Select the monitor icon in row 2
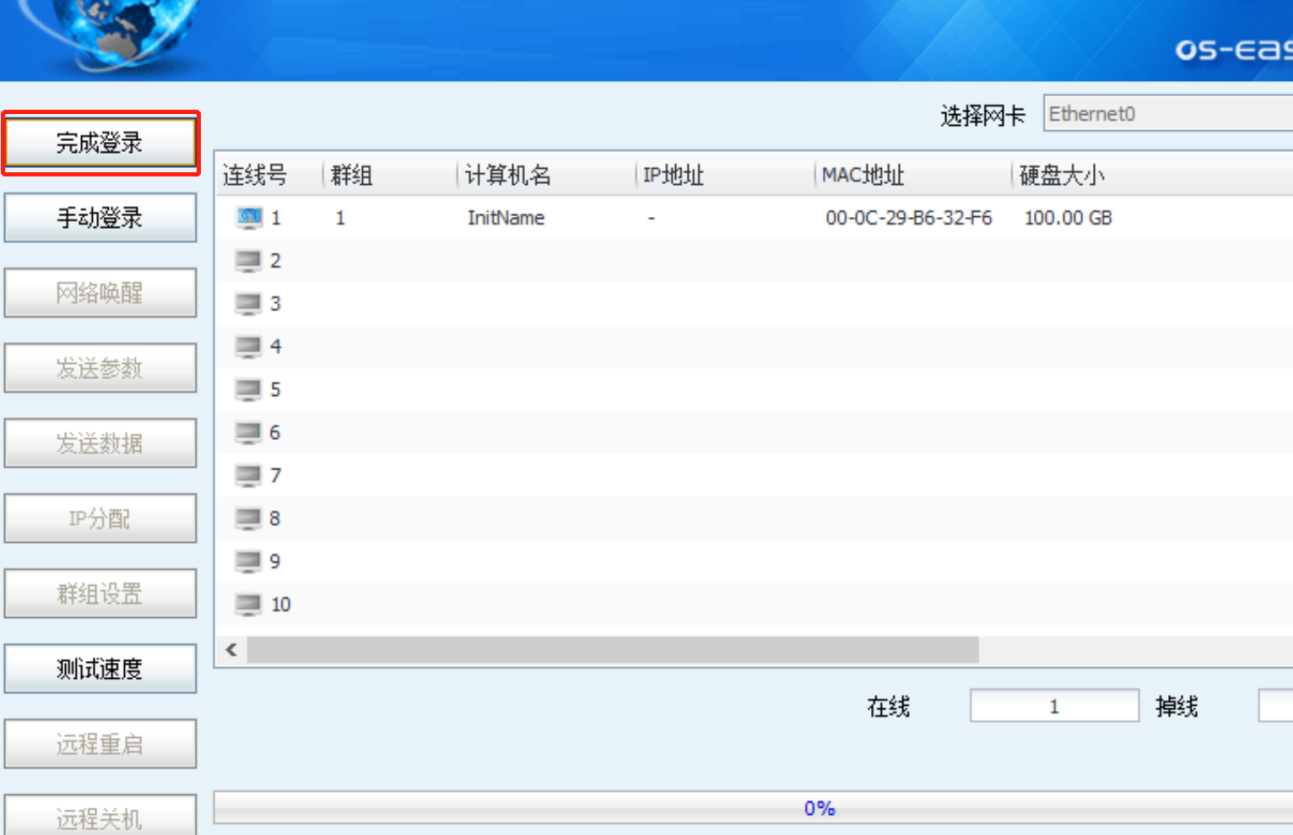The image size is (1293, 835). (x=248, y=261)
